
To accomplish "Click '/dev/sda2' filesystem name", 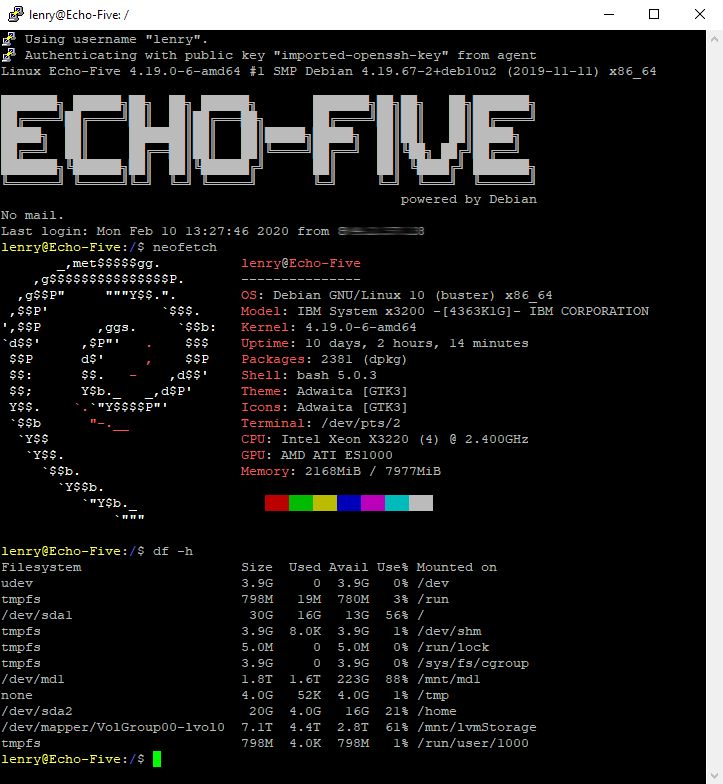I will tap(37, 711).
